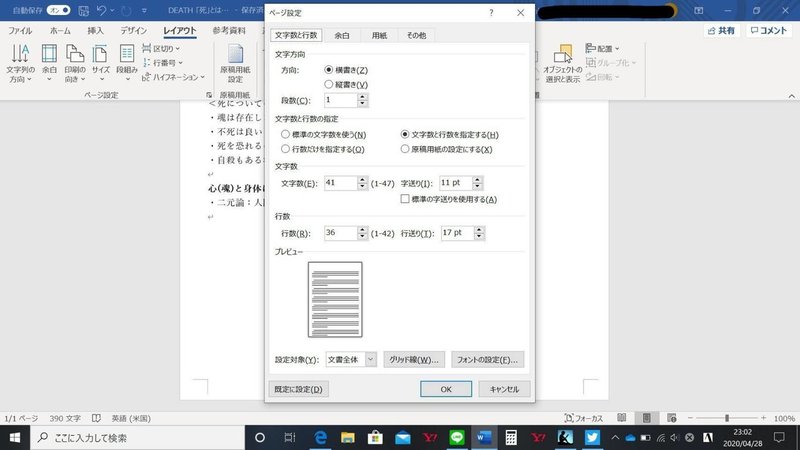Click 既定に設定 (Set as default) button

(298, 389)
